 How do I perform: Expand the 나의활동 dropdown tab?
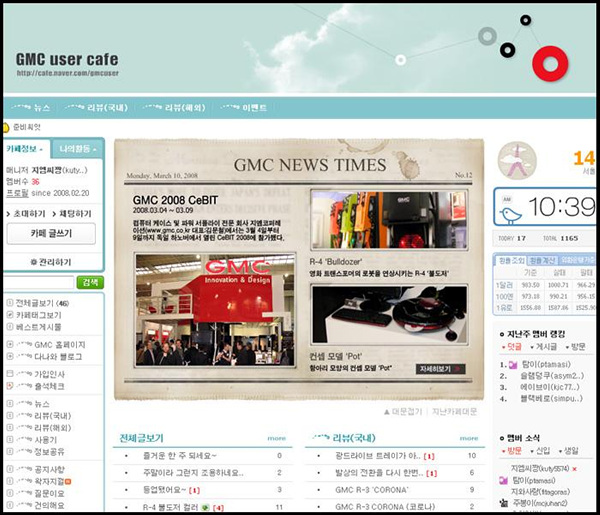tap(77, 148)
